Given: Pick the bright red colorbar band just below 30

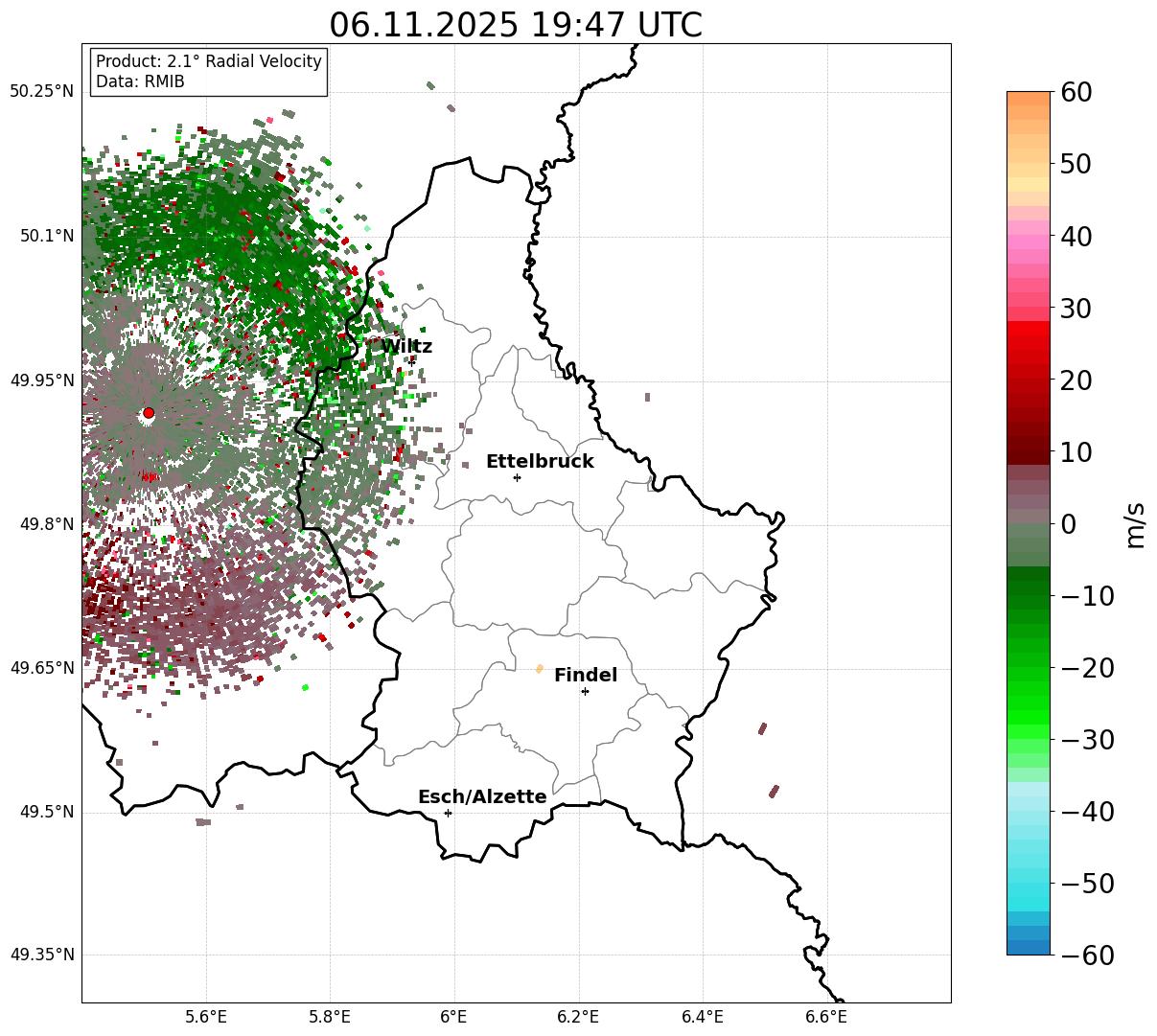Looking at the screenshot, I should 1029,328.
